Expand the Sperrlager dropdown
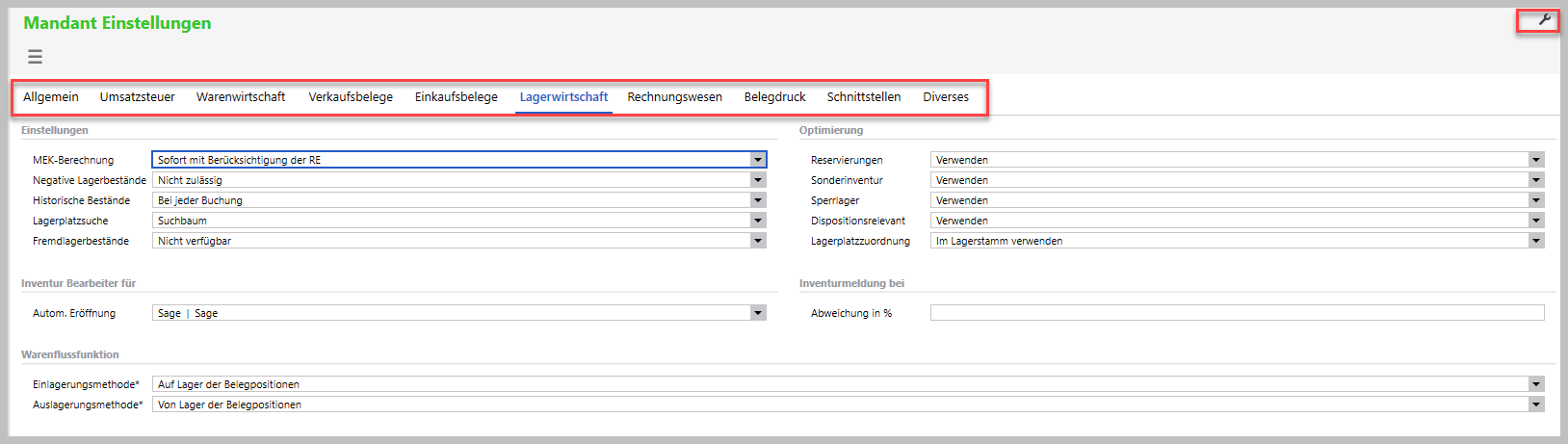The width and height of the screenshot is (1568, 444). pyautogui.click(x=1536, y=200)
